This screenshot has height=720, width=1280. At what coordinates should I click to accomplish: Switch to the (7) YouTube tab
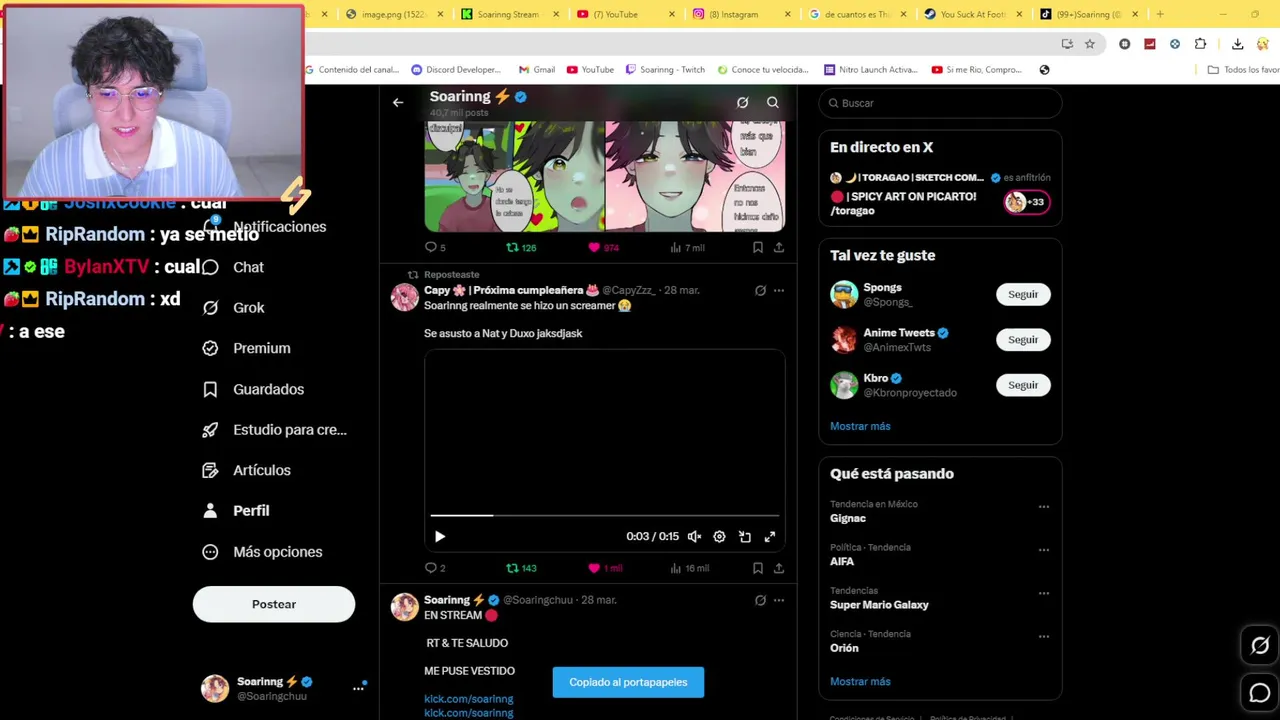click(x=625, y=14)
